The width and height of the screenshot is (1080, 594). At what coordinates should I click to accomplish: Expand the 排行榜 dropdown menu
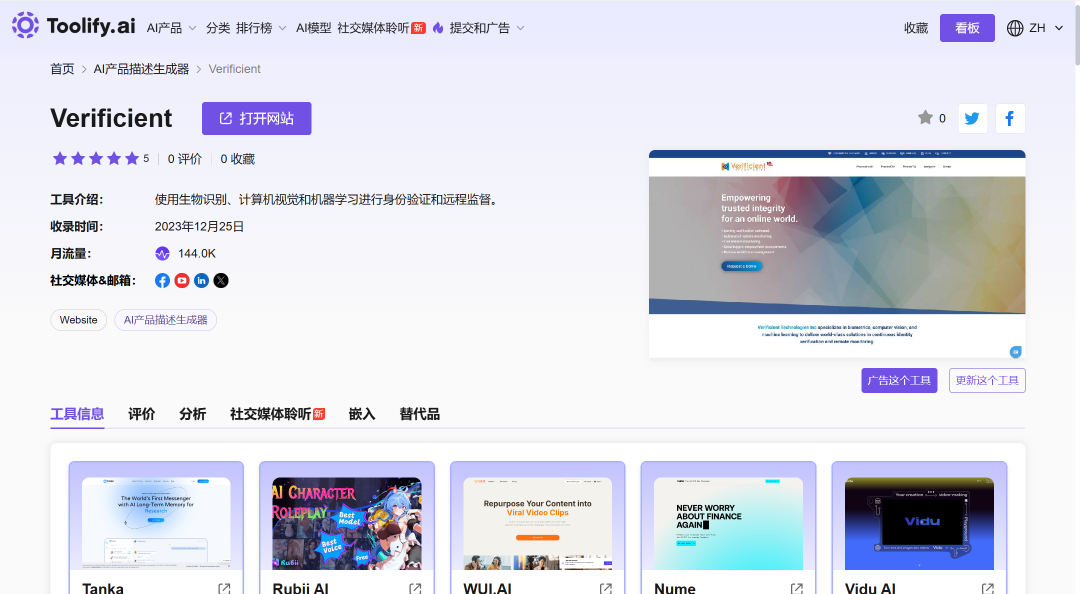pos(261,28)
